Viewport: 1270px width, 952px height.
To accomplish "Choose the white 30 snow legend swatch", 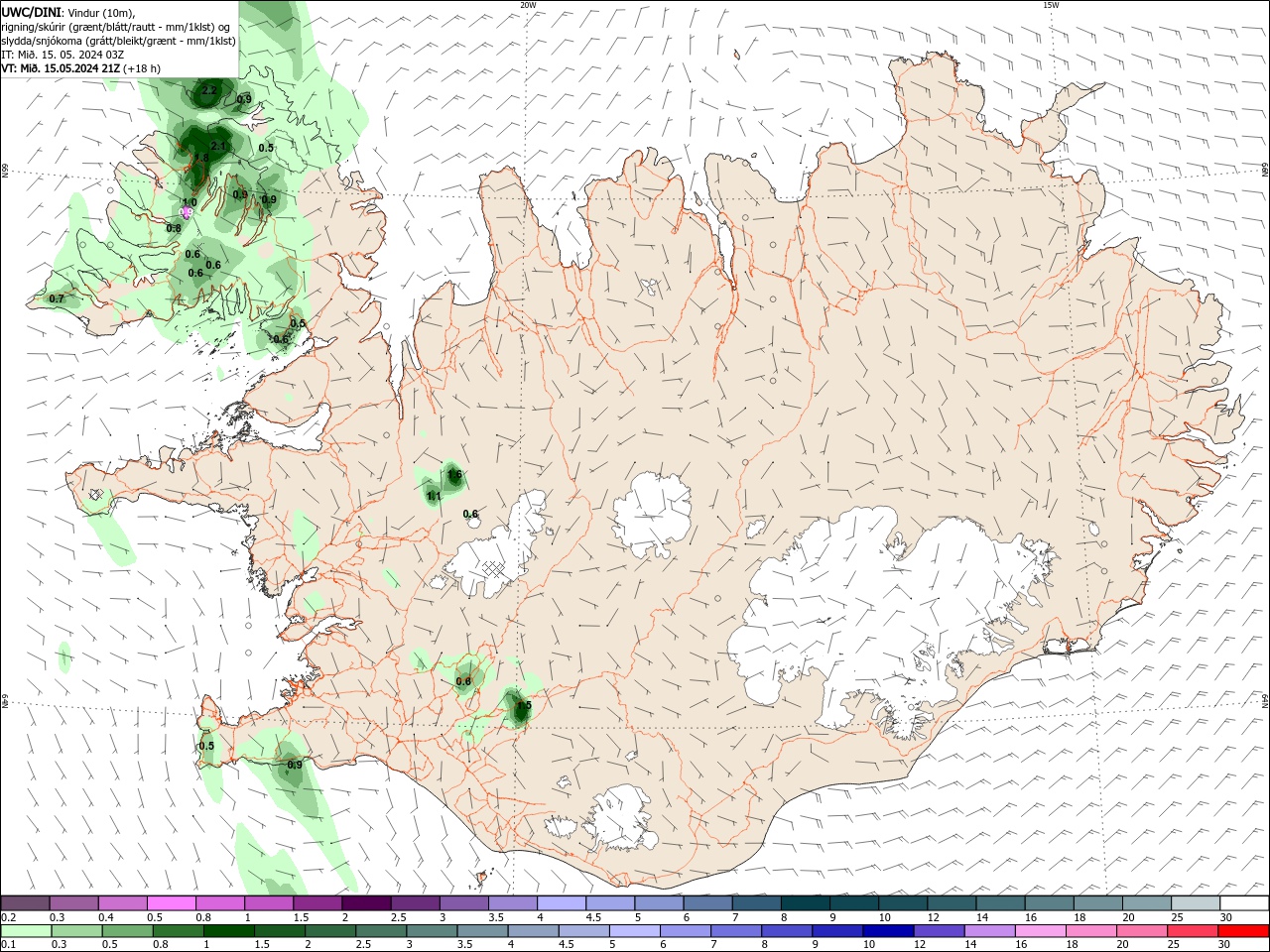I will 1244,903.
